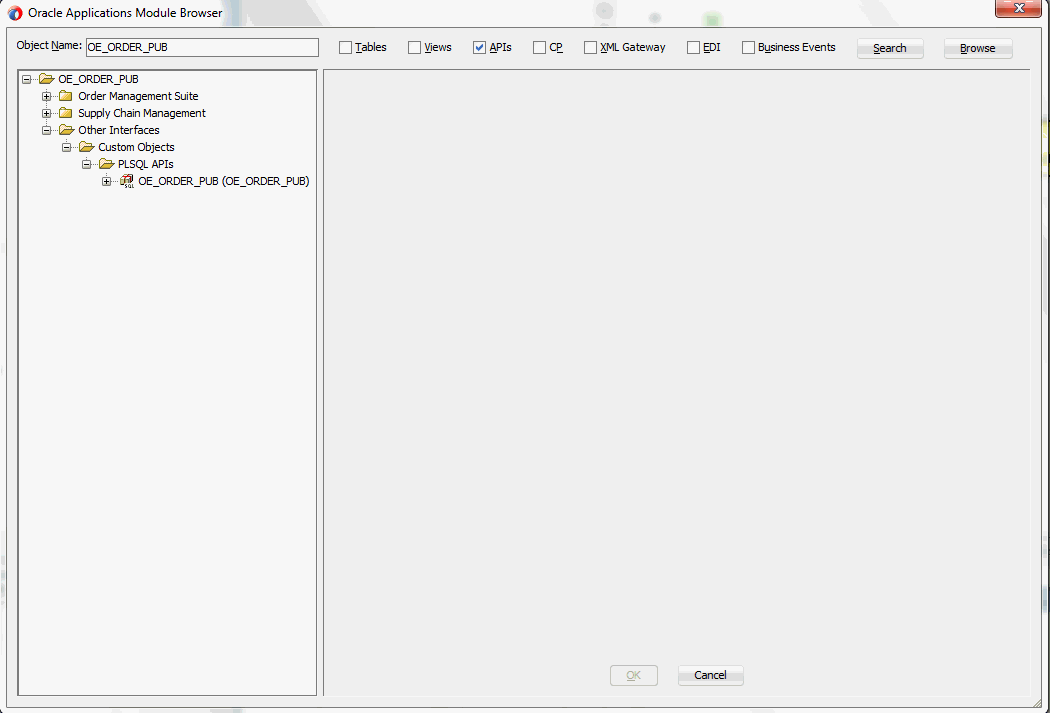Select the Supply Chain Management tree row
1050x713 pixels.
coord(142,113)
